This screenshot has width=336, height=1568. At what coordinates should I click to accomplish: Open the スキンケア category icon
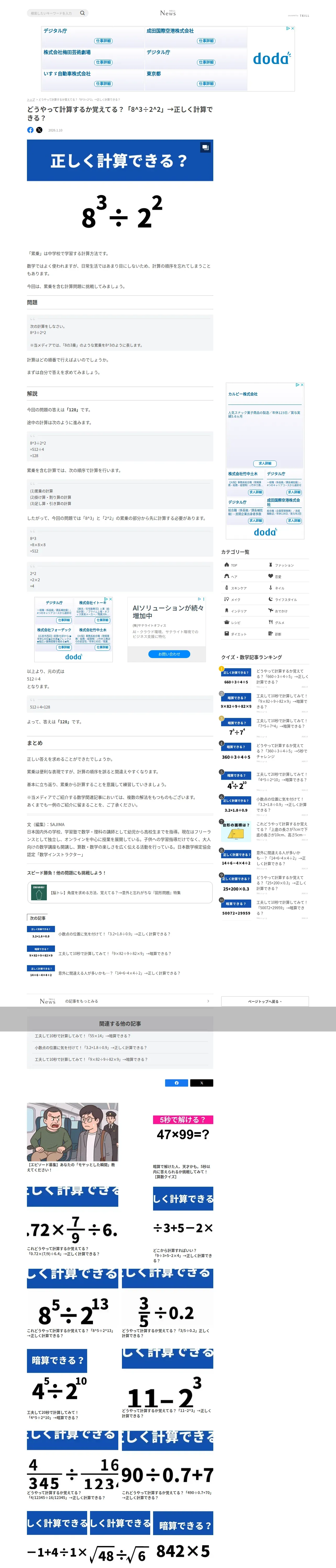227,587
